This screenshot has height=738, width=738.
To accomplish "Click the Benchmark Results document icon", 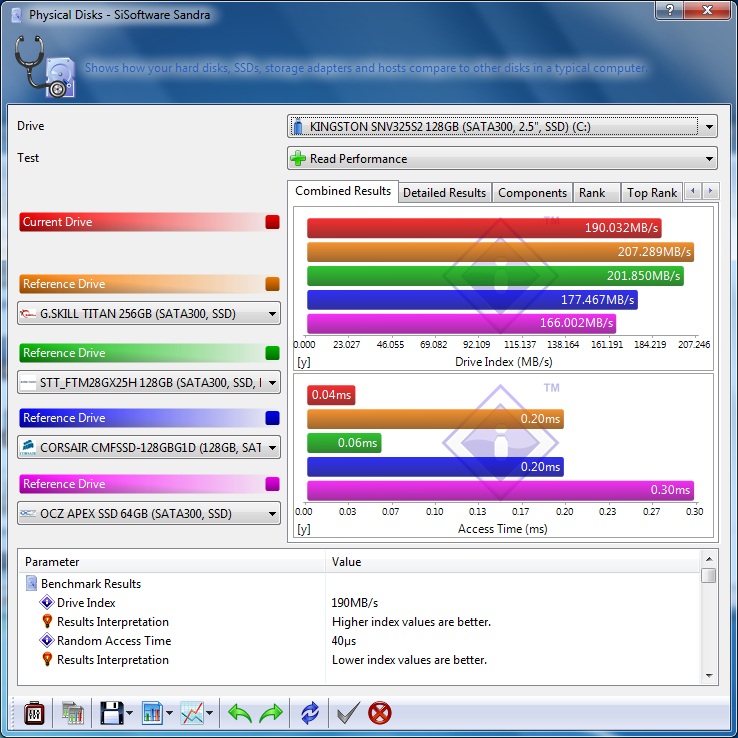I will tap(31, 584).
